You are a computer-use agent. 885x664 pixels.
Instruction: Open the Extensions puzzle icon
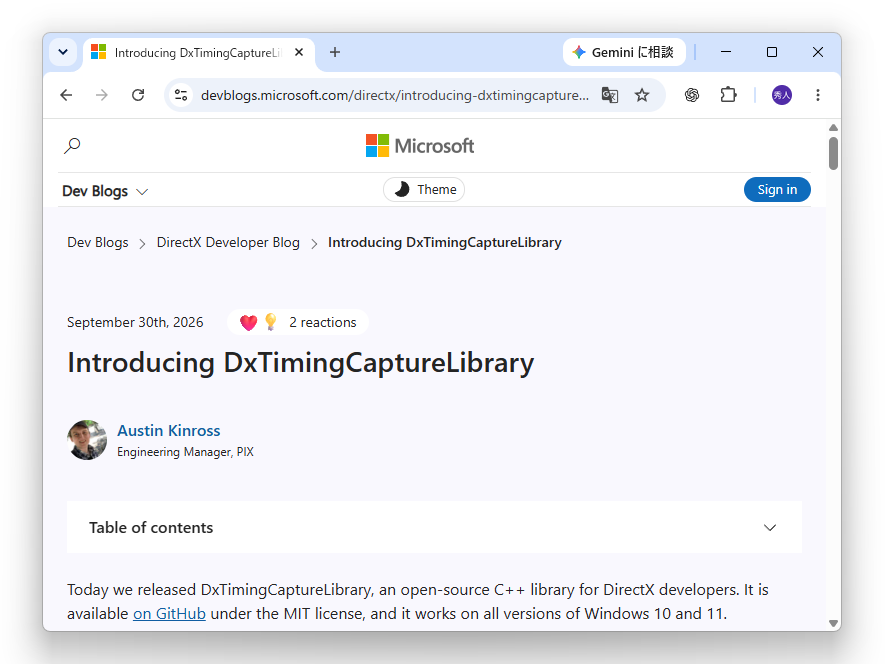(x=729, y=95)
